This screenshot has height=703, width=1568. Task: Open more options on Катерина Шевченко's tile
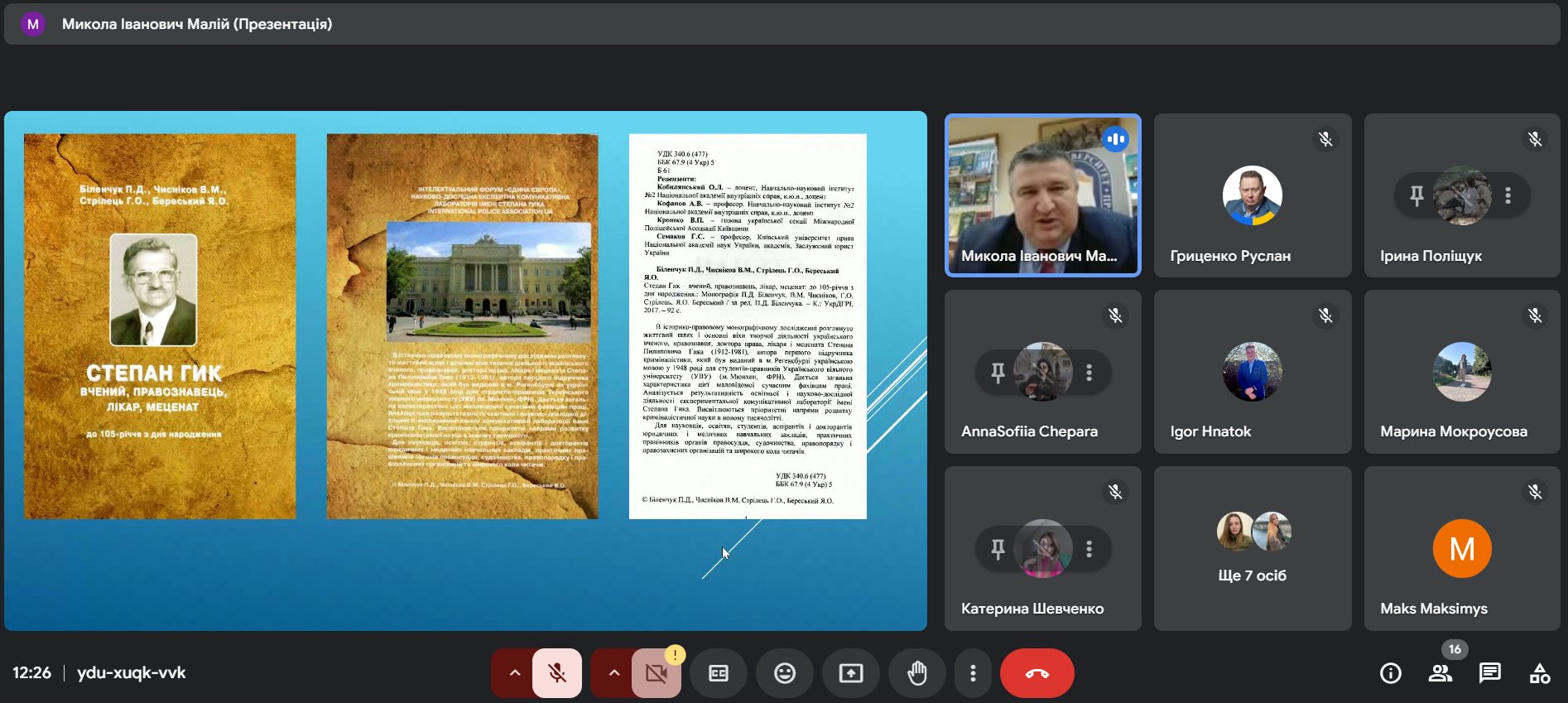[x=1089, y=548]
